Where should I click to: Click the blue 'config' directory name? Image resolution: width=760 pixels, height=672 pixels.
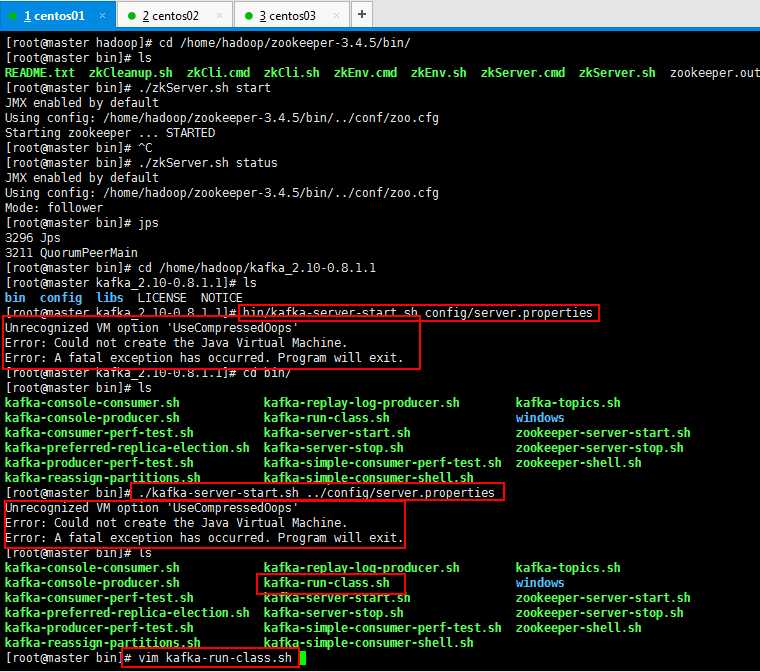click(61, 298)
